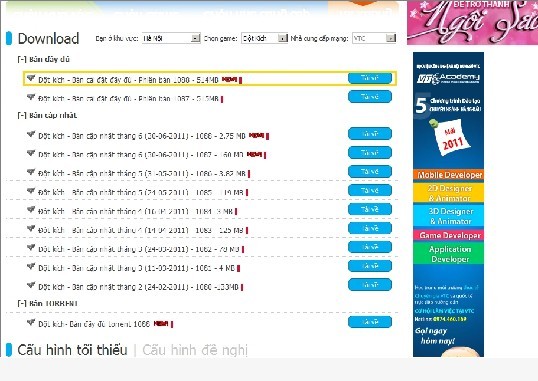Collapse the Bản đầy đủ section

pos(22,59)
